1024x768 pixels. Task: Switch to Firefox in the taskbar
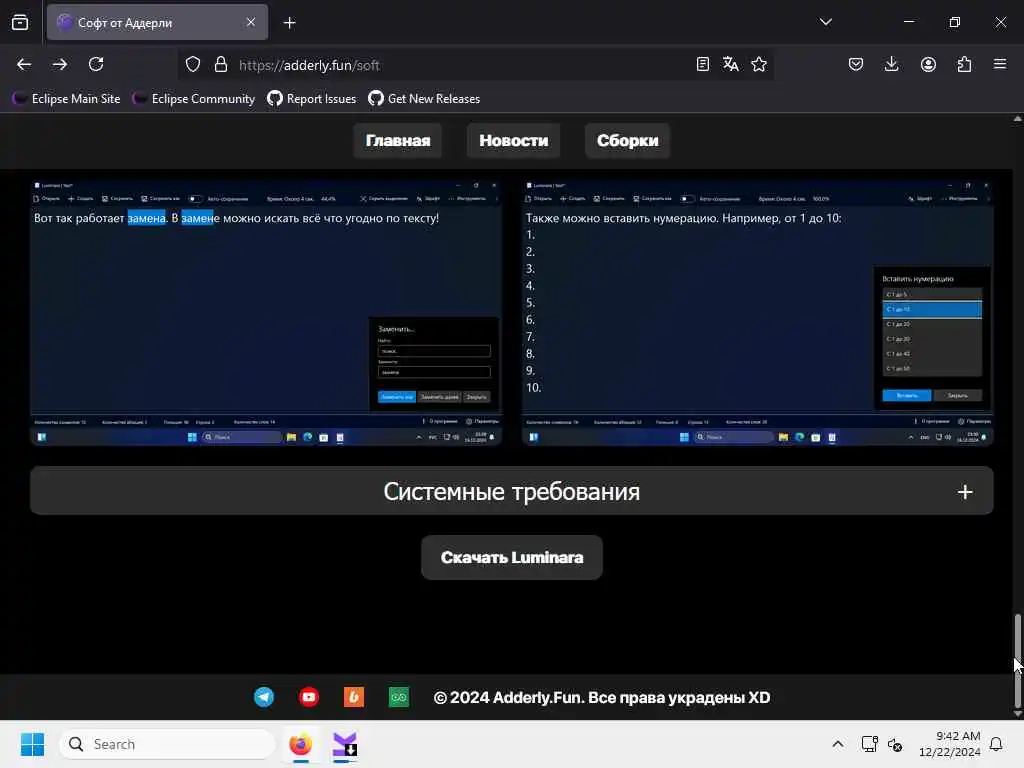[300, 744]
